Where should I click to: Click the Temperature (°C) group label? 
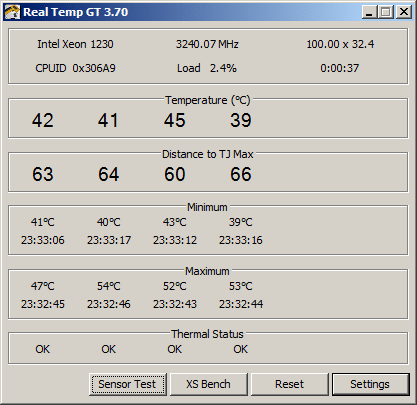click(x=208, y=100)
